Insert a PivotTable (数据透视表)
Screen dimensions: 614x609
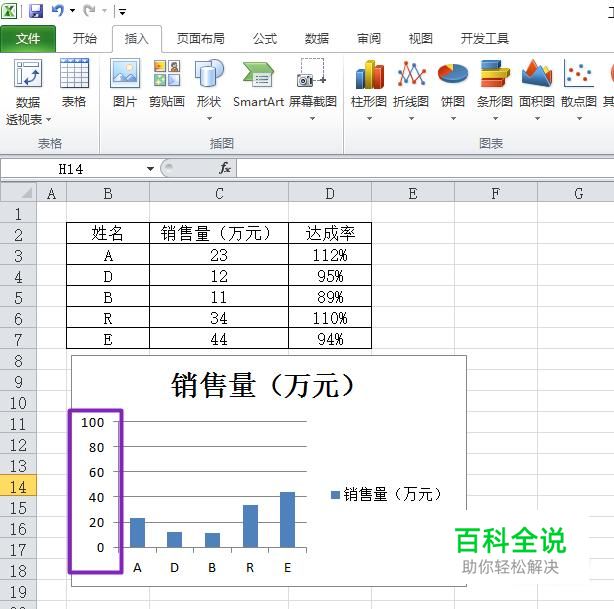coord(28,92)
